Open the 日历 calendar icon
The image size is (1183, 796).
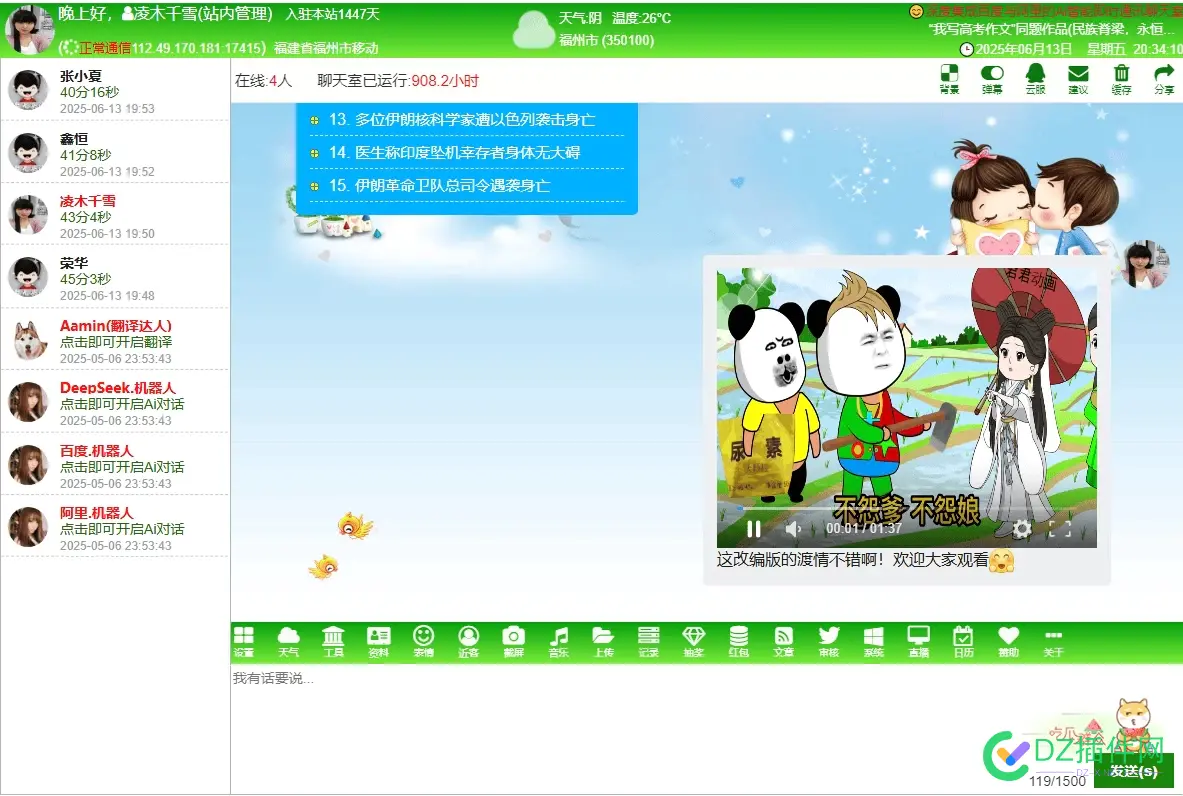click(x=963, y=641)
